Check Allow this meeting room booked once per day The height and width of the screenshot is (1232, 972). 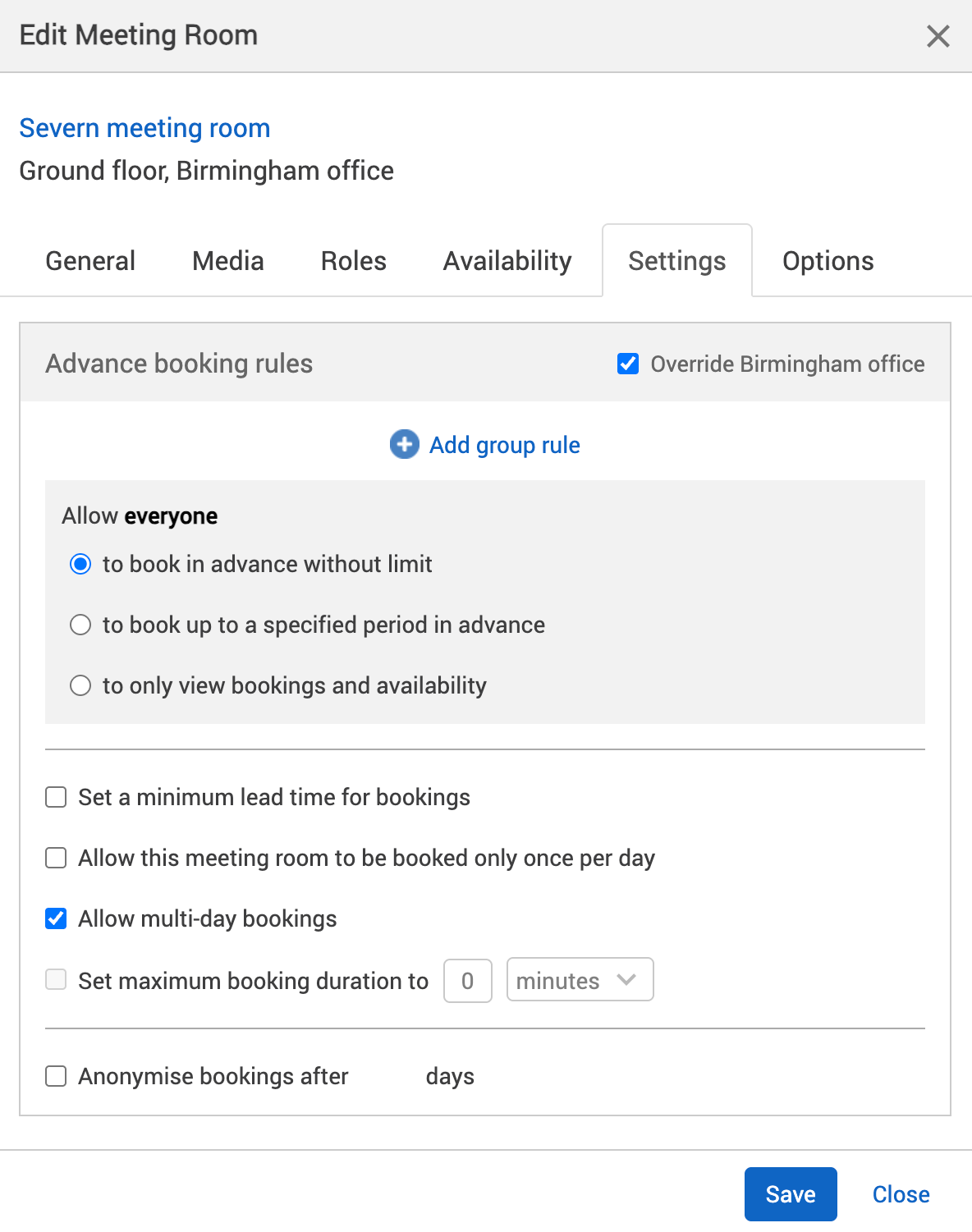55,858
